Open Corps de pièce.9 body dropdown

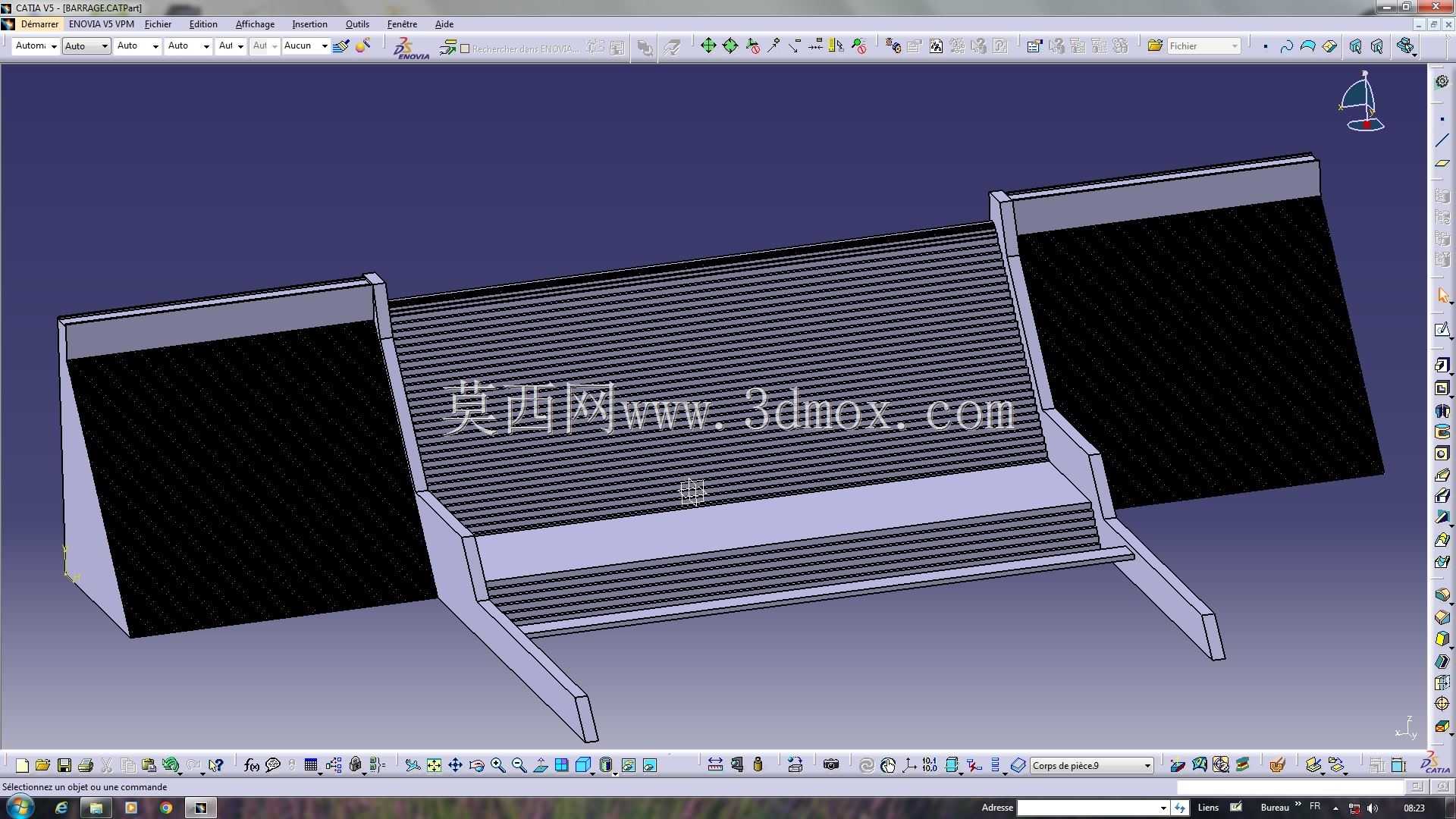click(x=1091, y=765)
